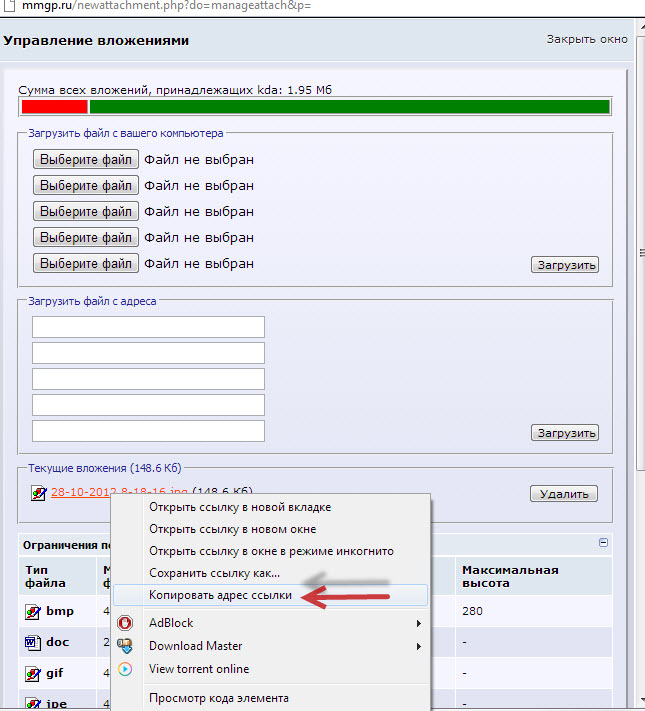645x711 pixels.
Task: Click the 'Удалить' button
Action: 564,494
